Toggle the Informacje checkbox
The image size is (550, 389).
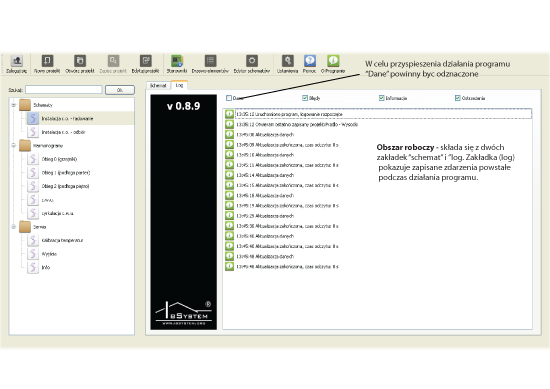pyautogui.click(x=382, y=98)
